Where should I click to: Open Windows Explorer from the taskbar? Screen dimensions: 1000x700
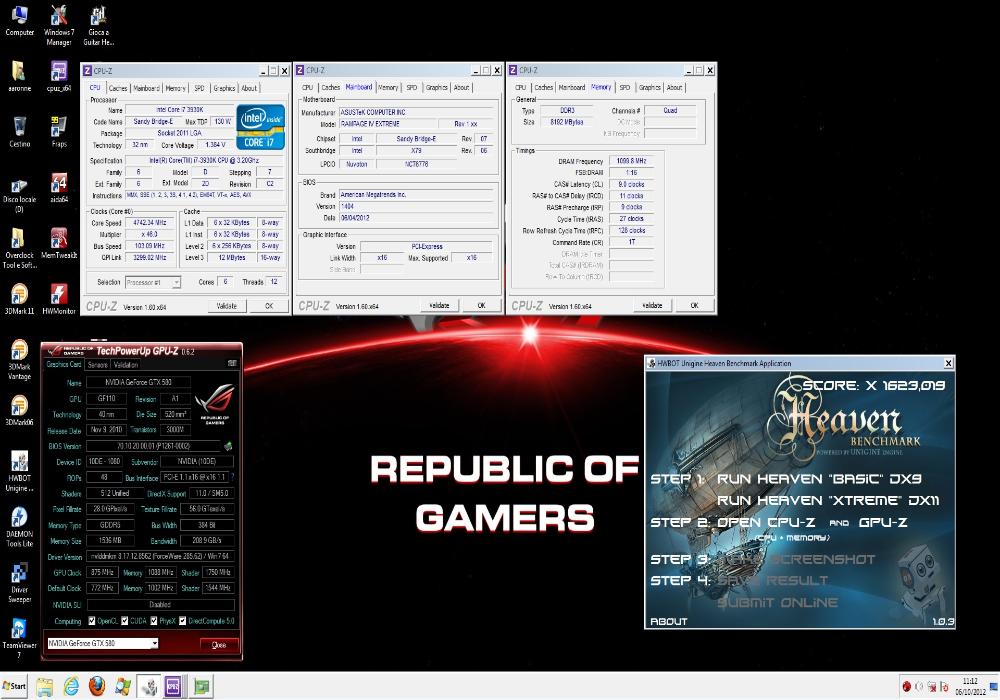(x=45, y=687)
